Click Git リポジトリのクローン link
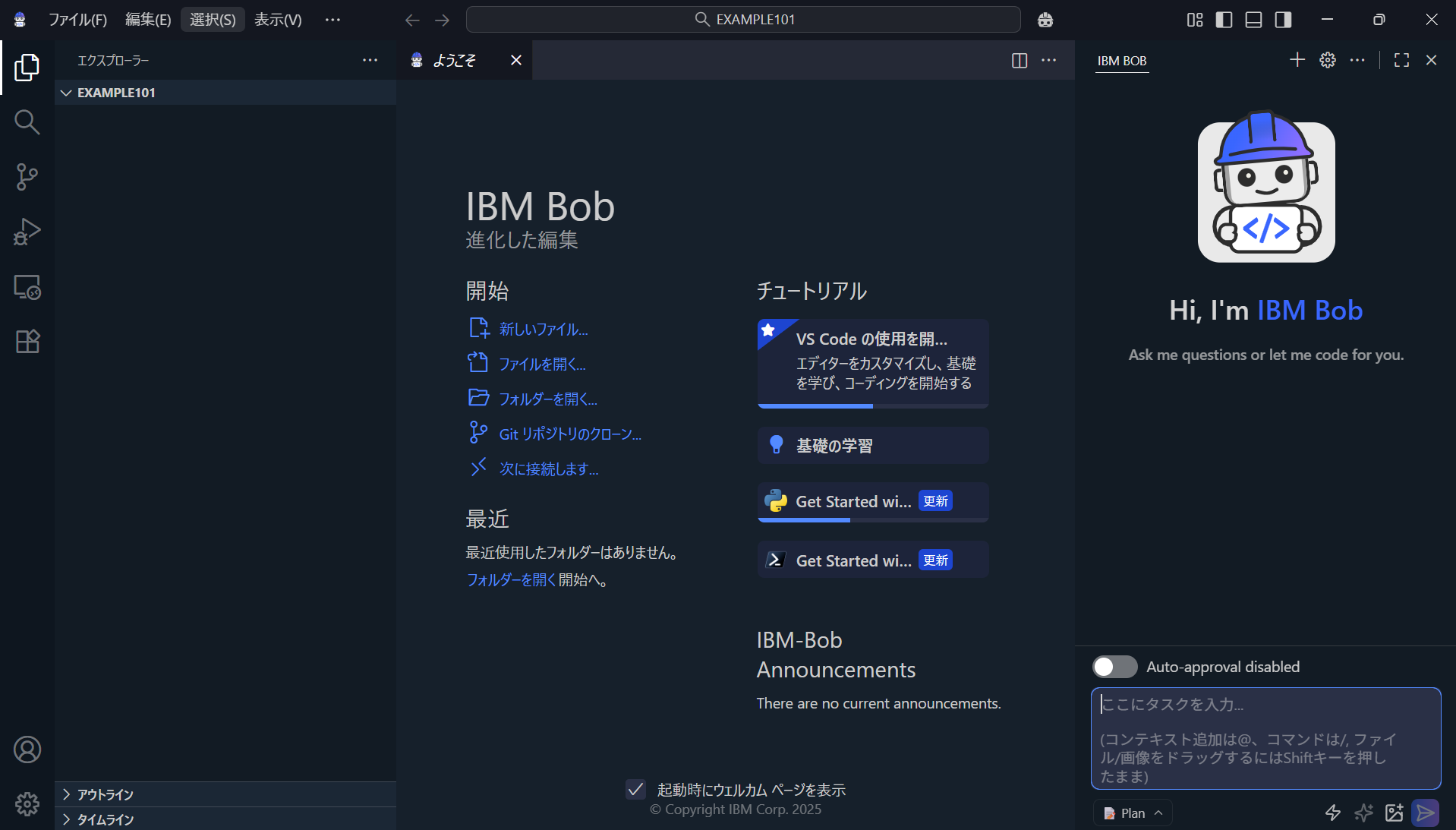The image size is (1456, 830). (x=569, y=434)
